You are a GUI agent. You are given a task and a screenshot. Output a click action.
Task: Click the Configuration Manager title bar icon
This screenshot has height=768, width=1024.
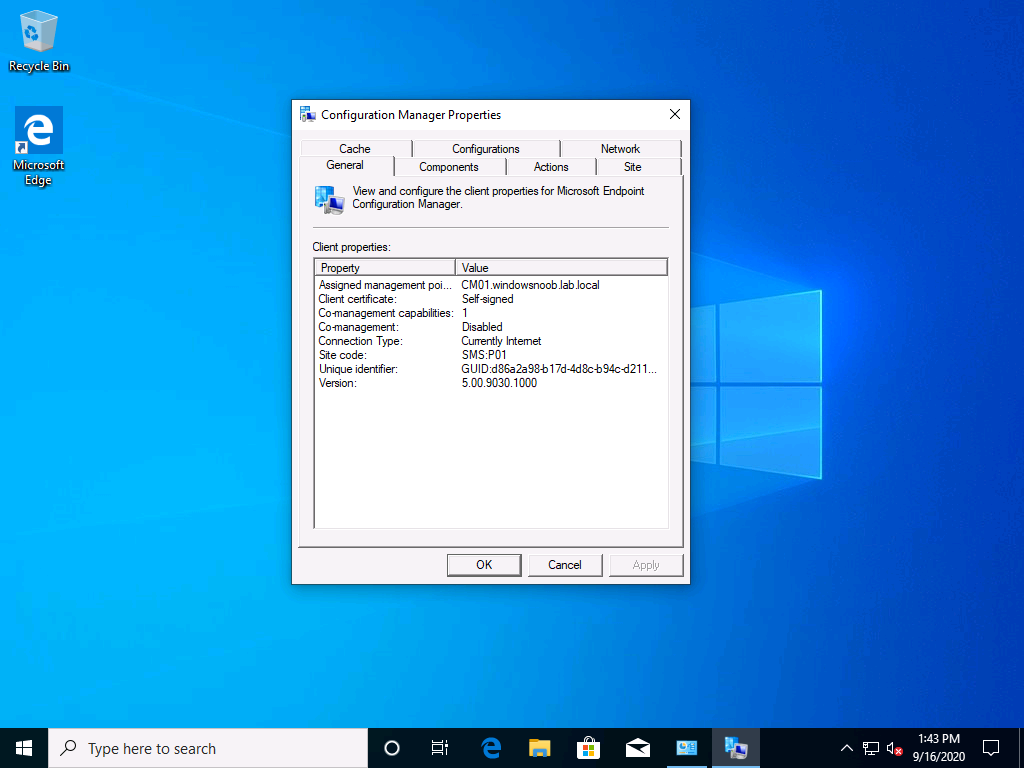click(308, 114)
